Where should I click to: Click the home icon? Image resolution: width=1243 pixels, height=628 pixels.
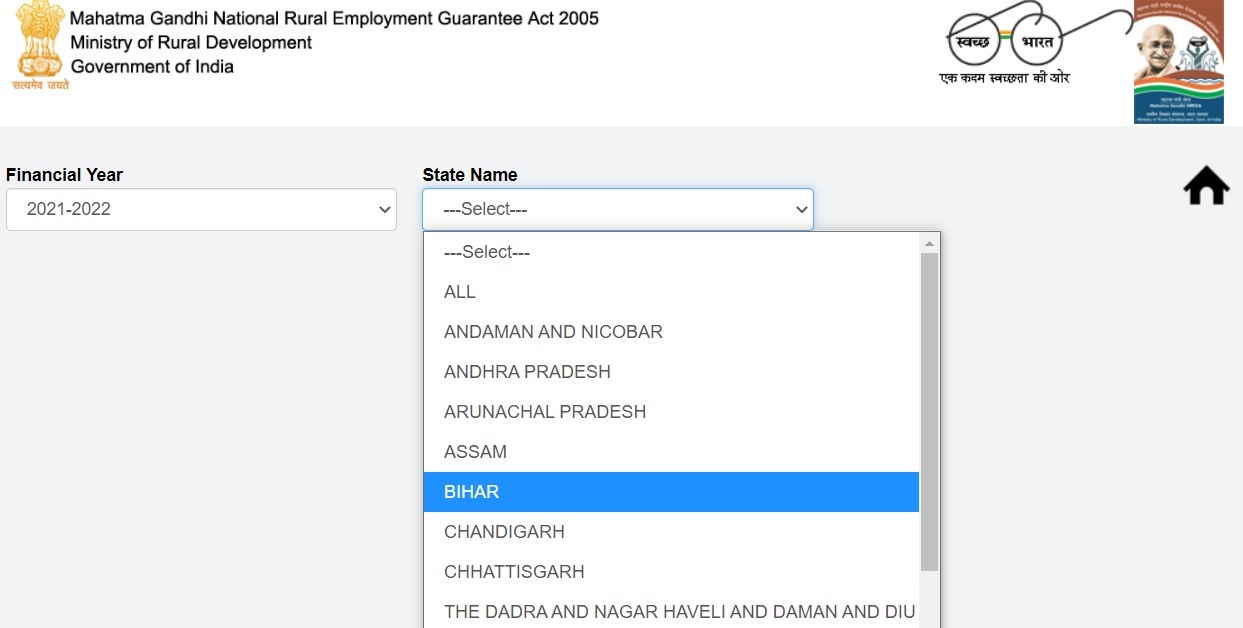pos(1205,186)
